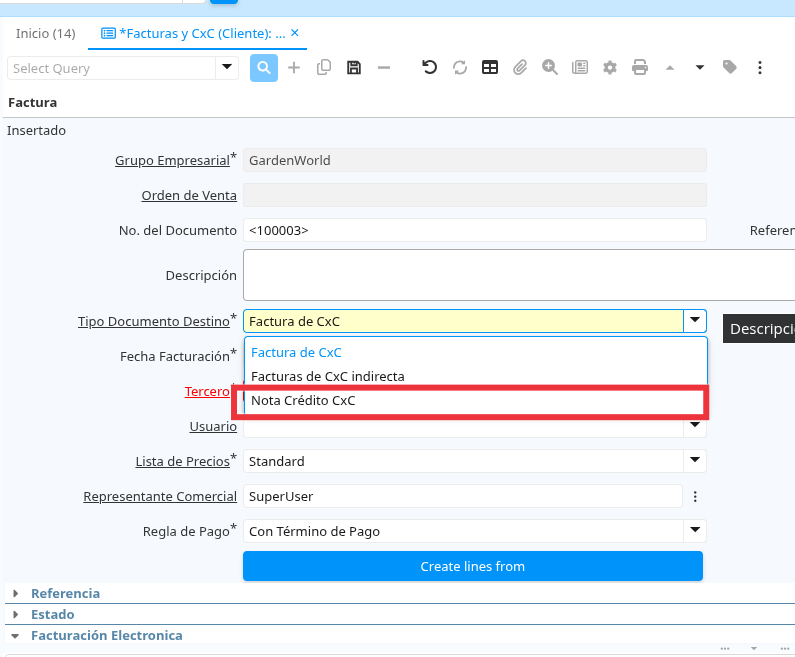Image resolution: width=795 pixels, height=657 pixels.
Task: Create a new record with plus icon
Action: pyautogui.click(x=294, y=67)
